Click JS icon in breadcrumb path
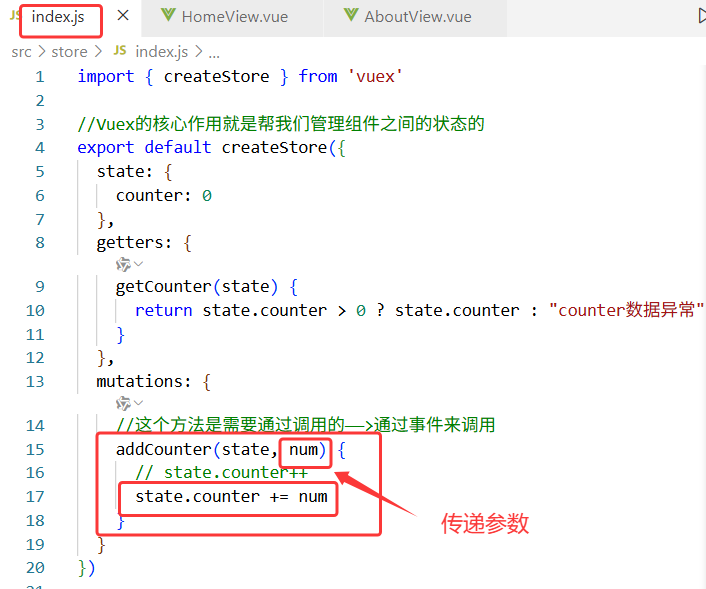 click(120, 50)
